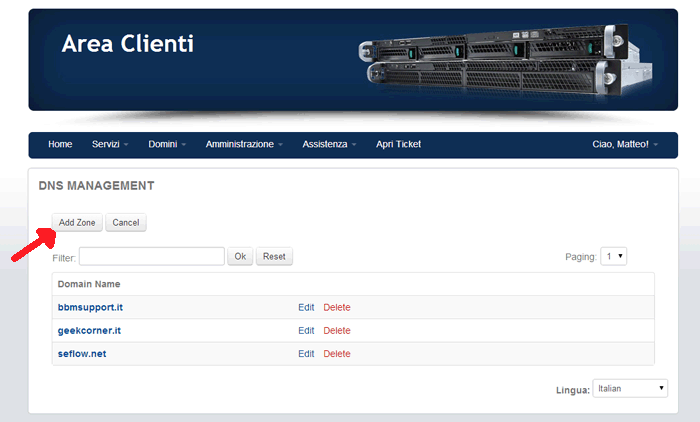
Task: Delete the bbmsupport.it zone
Action: point(337,307)
